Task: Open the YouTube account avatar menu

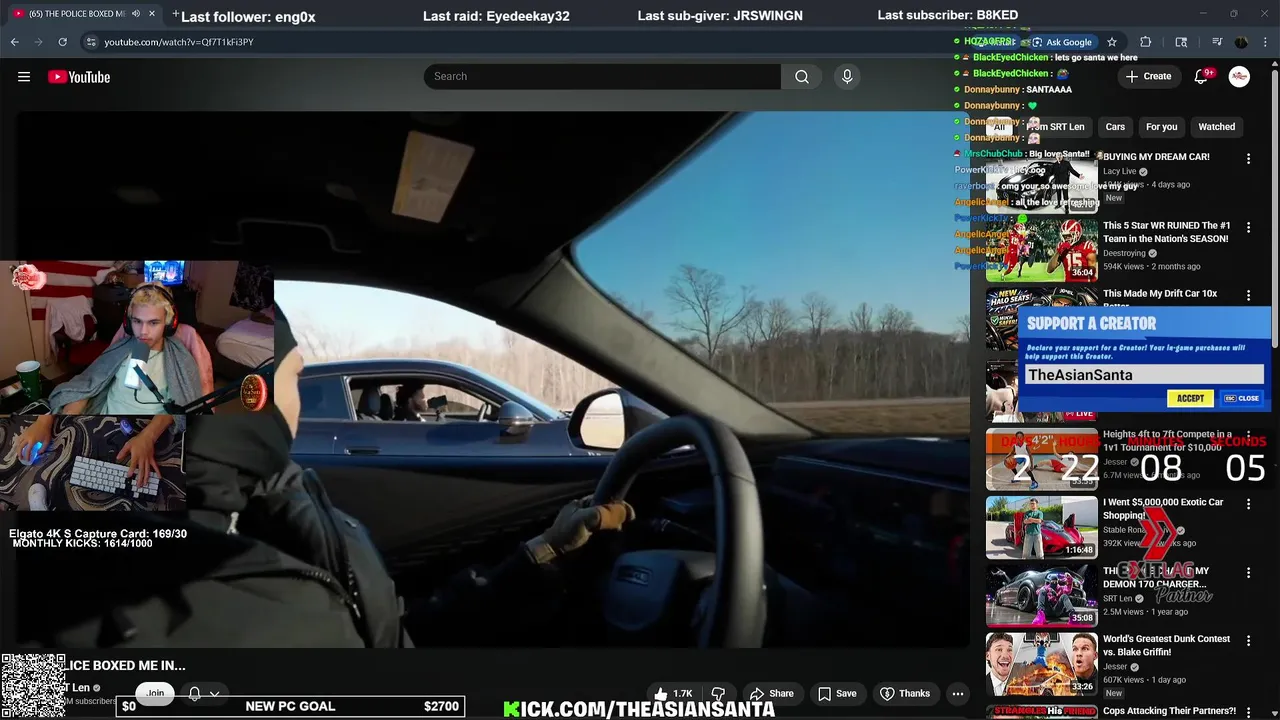Action: click(x=1239, y=77)
